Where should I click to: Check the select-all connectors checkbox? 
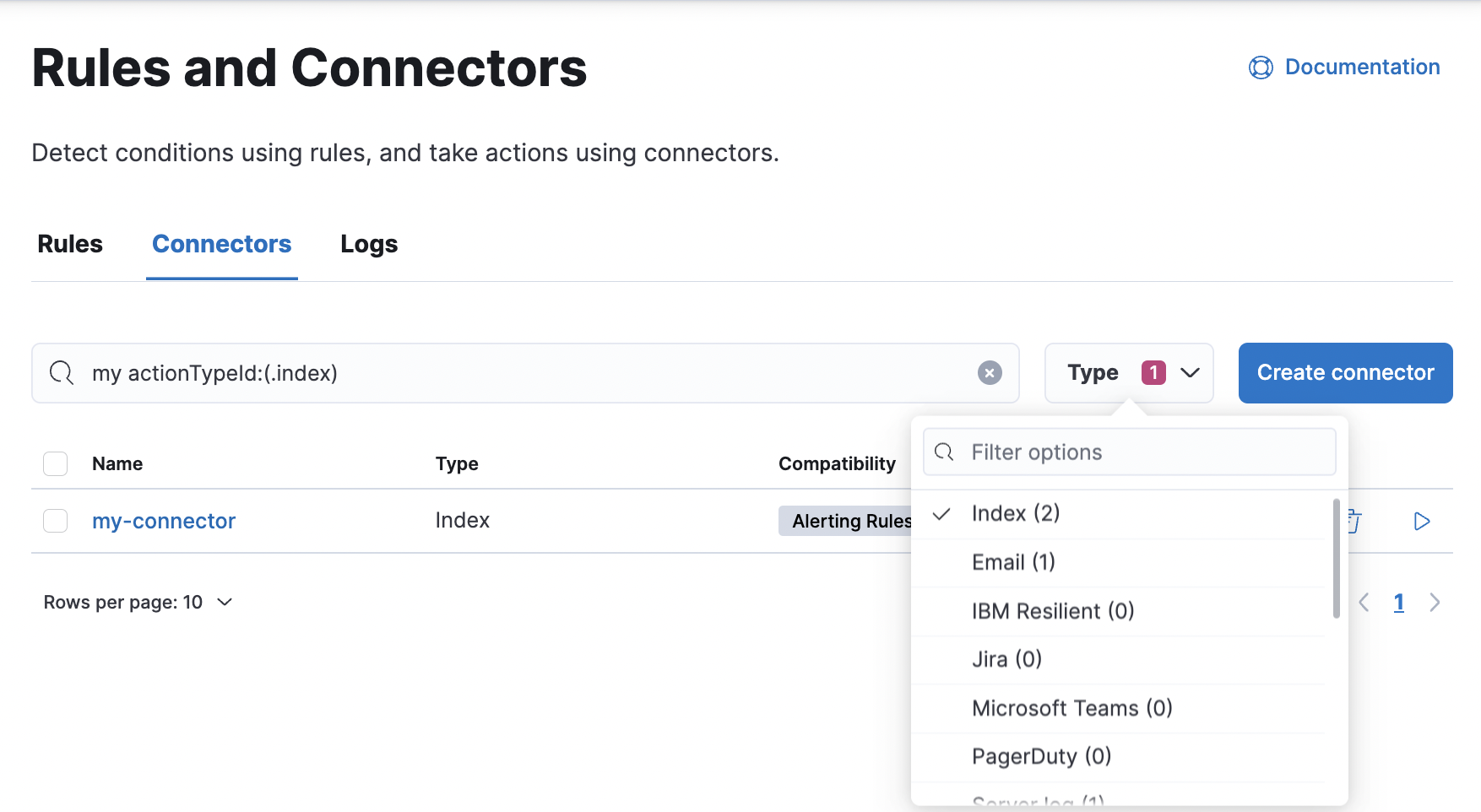click(x=55, y=463)
